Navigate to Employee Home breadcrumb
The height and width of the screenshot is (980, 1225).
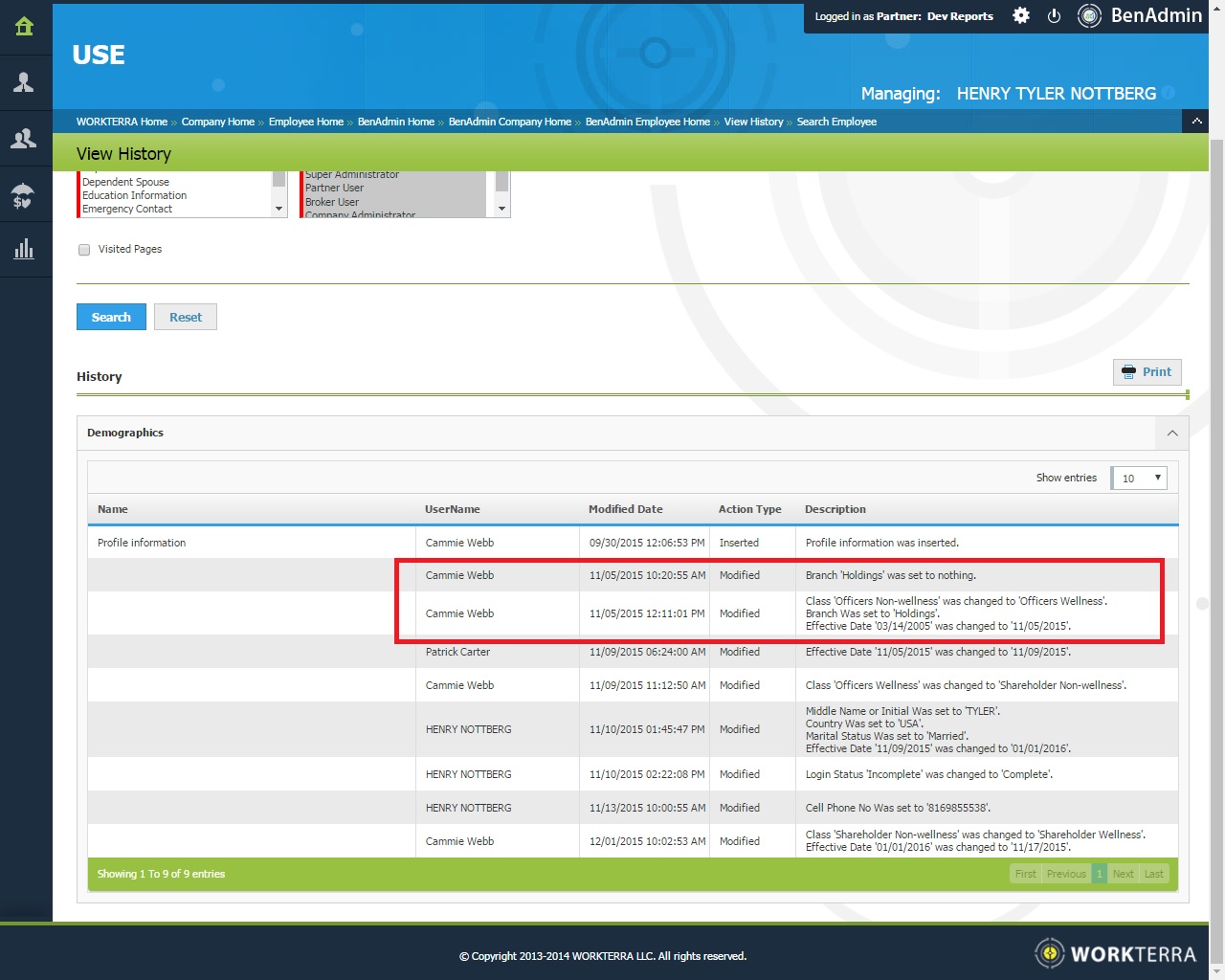coord(305,122)
